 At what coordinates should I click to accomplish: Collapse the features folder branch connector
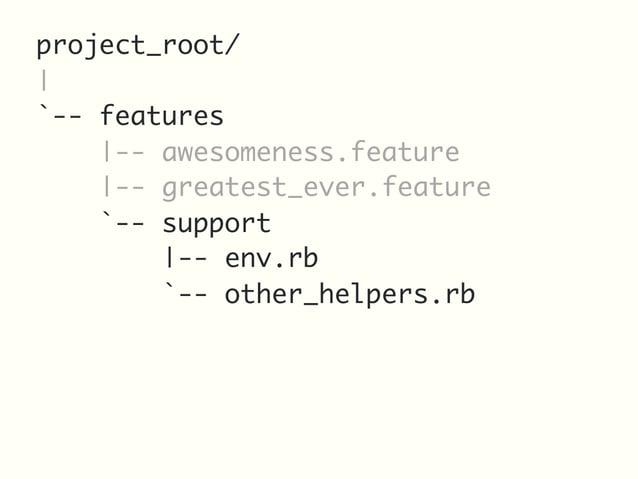(x=59, y=115)
